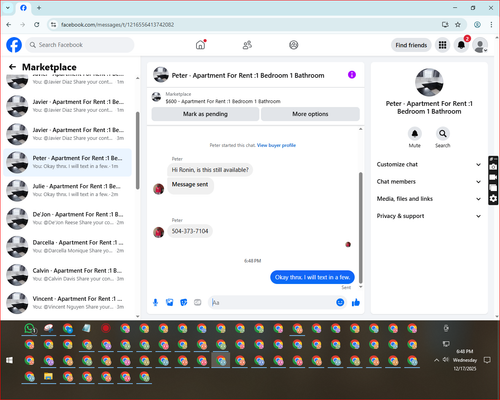Bookmark this page with the star

[458, 24]
